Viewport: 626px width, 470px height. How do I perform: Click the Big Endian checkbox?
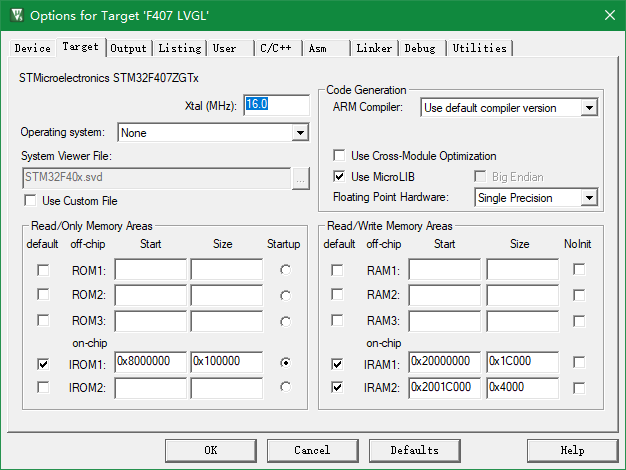[x=480, y=176]
